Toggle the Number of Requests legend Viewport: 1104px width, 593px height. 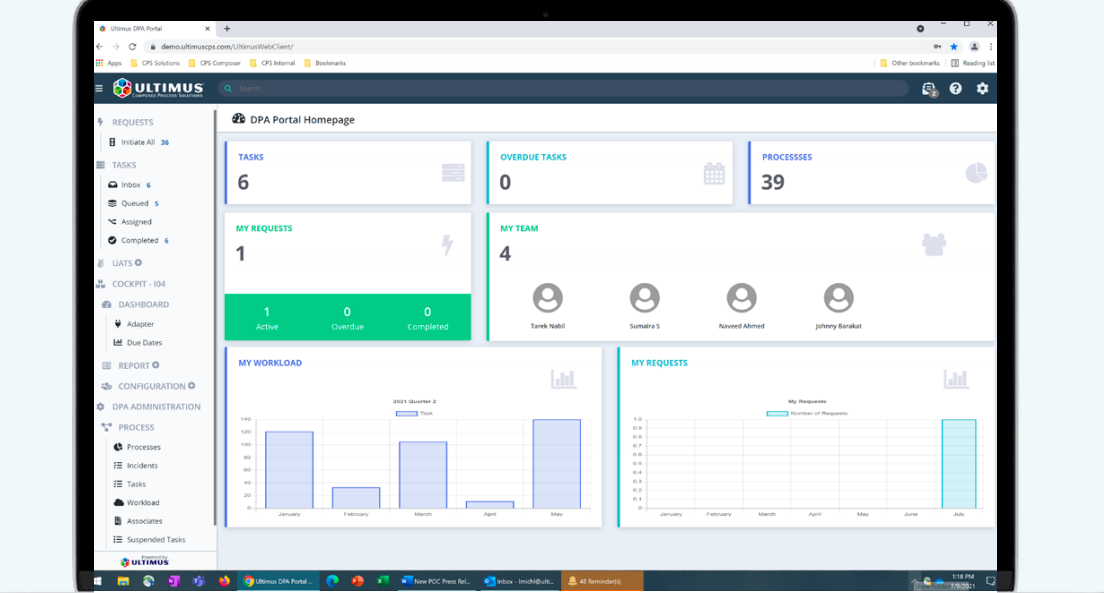tap(807, 413)
